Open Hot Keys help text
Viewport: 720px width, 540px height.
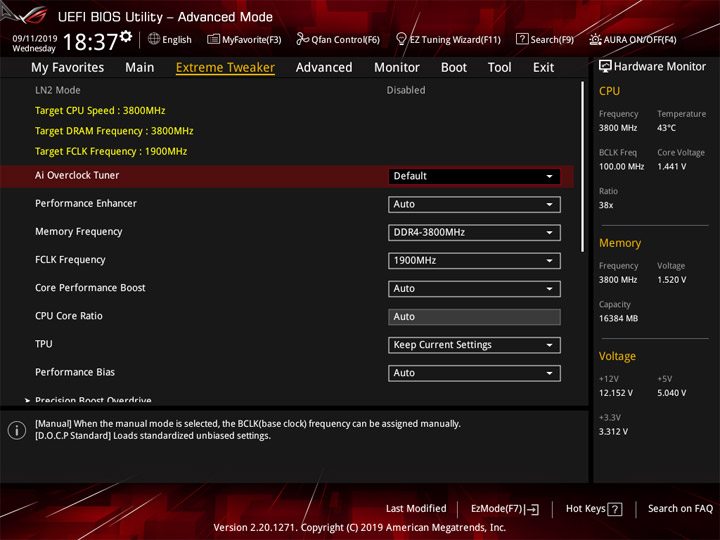pos(585,509)
